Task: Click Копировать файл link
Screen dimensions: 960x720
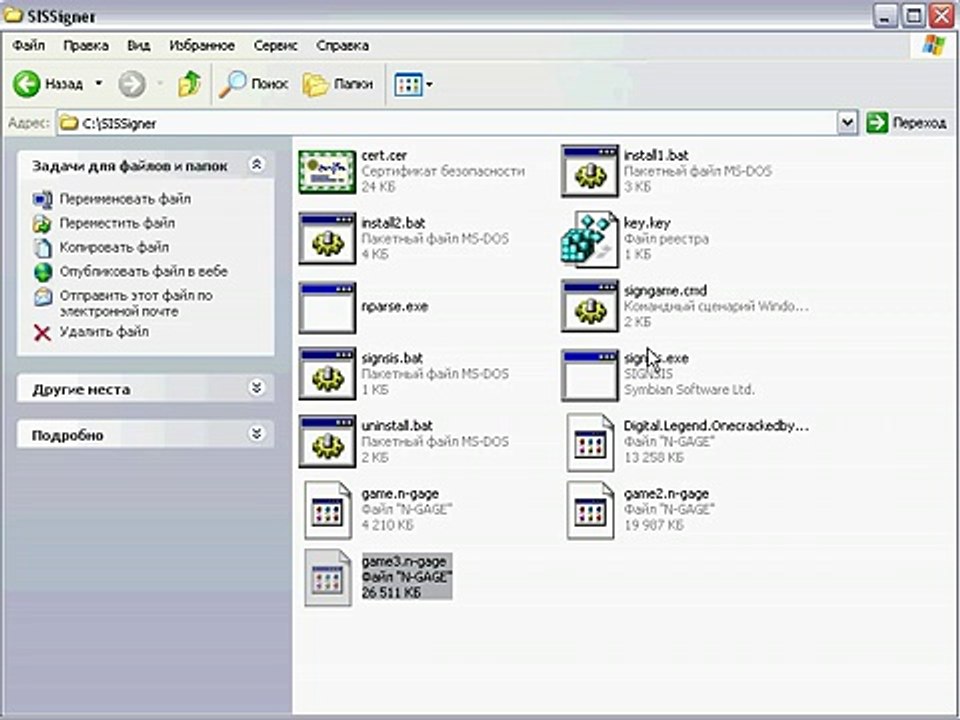Action: point(114,247)
